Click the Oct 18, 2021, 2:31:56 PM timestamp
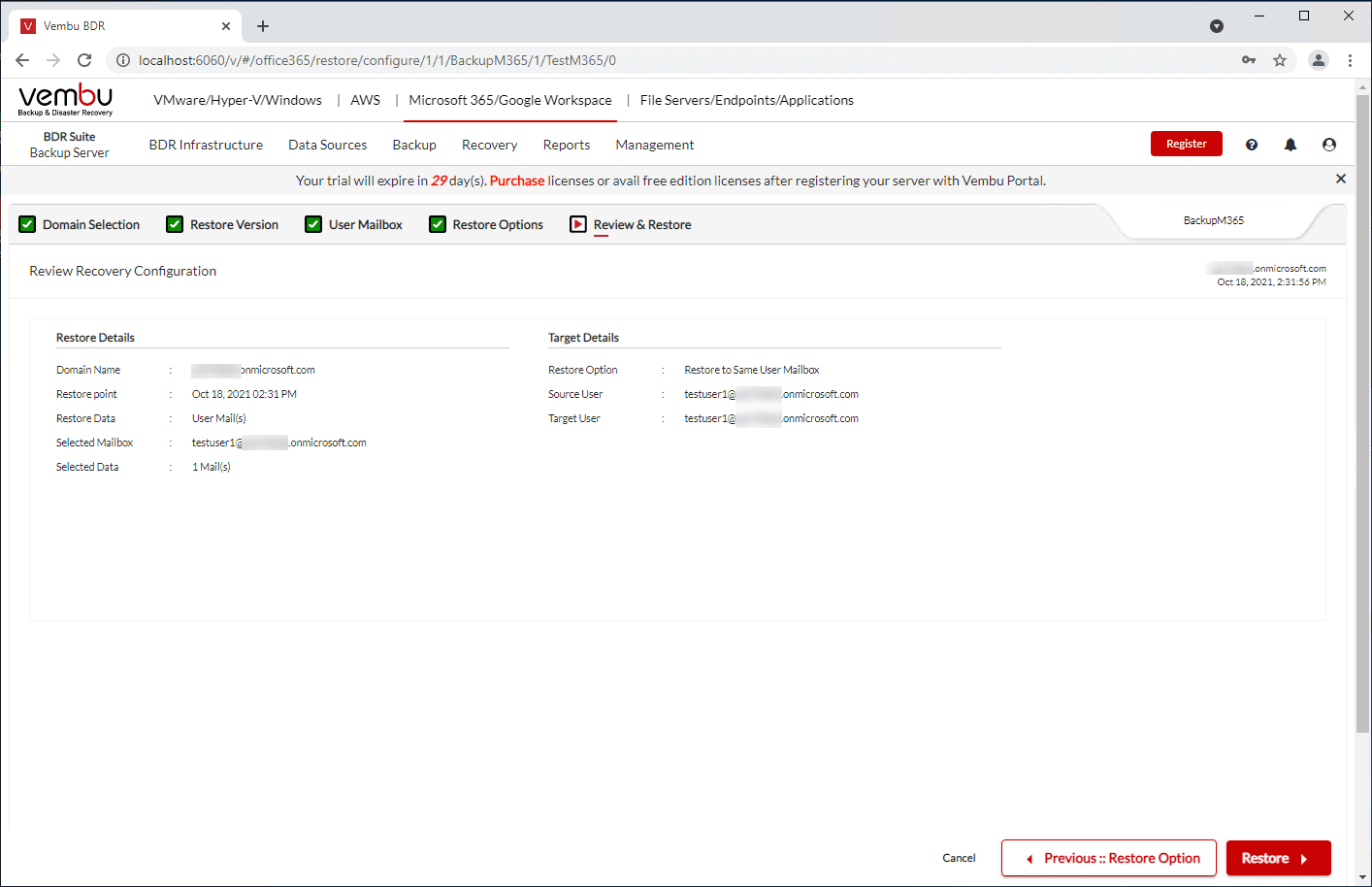The height and width of the screenshot is (887, 1372). [1272, 282]
